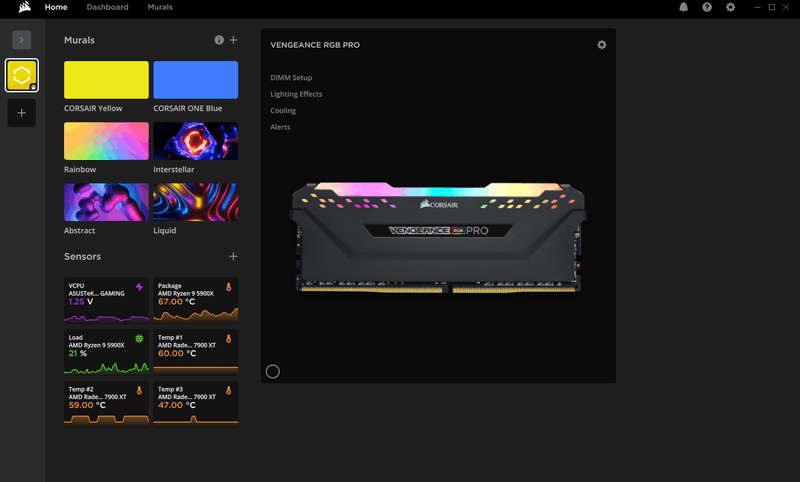This screenshot has width=800, height=482.
Task: Apply the Rainbow mural
Action: click(106, 141)
